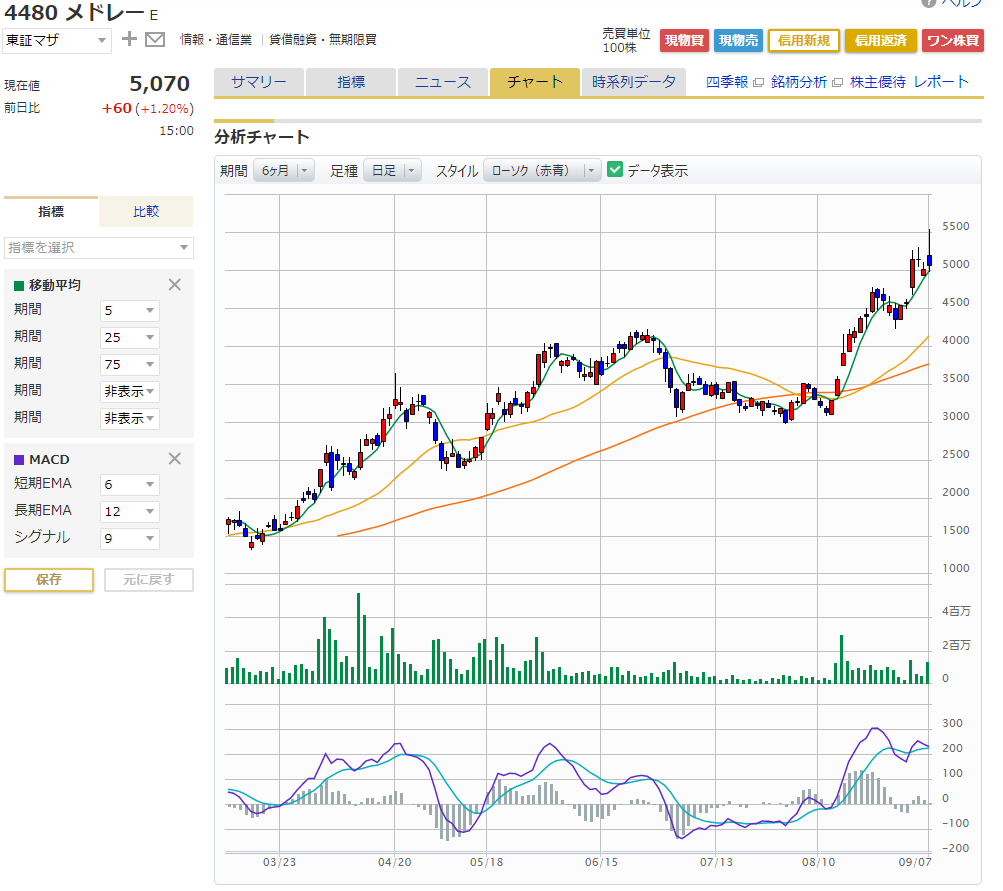The height and width of the screenshot is (891, 1003).
Task: Select the チャート tab
Action: point(535,83)
